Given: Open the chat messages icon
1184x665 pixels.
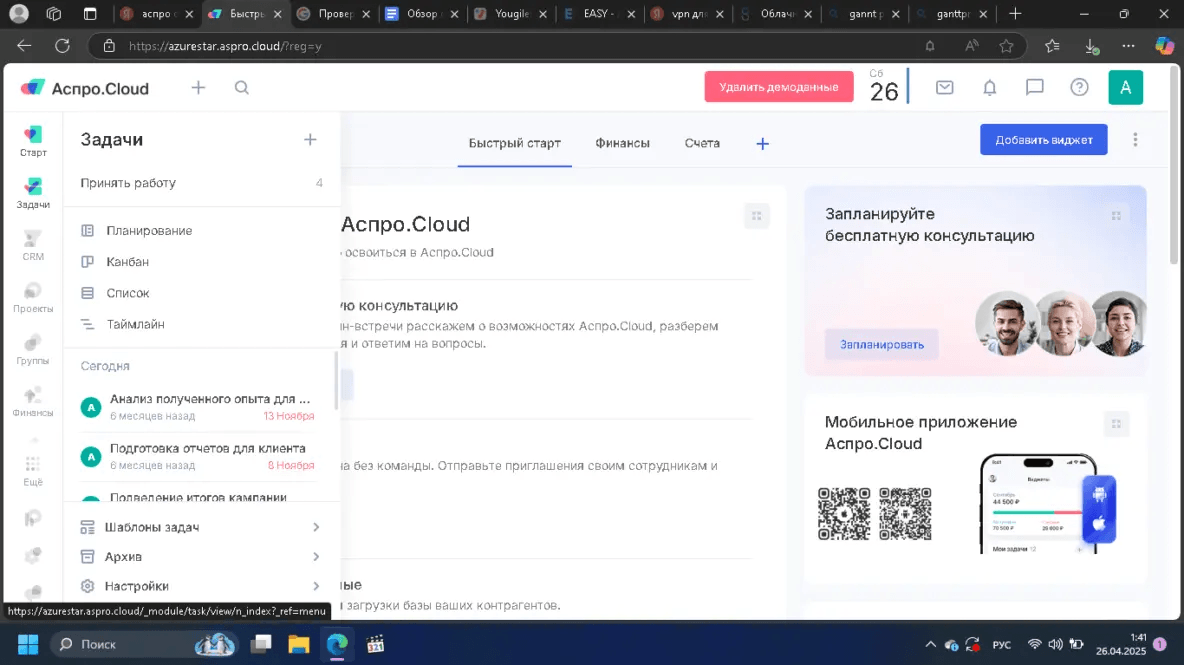Looking at the screenshot, I should (1034, 88).
